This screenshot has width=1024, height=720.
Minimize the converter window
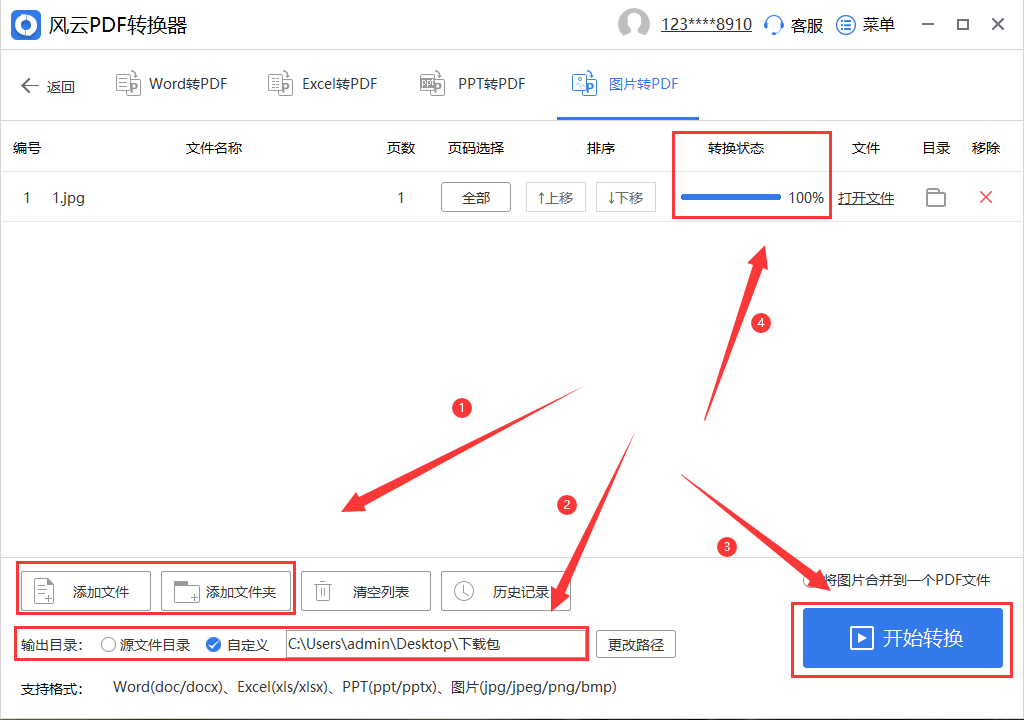coord(927,24)
